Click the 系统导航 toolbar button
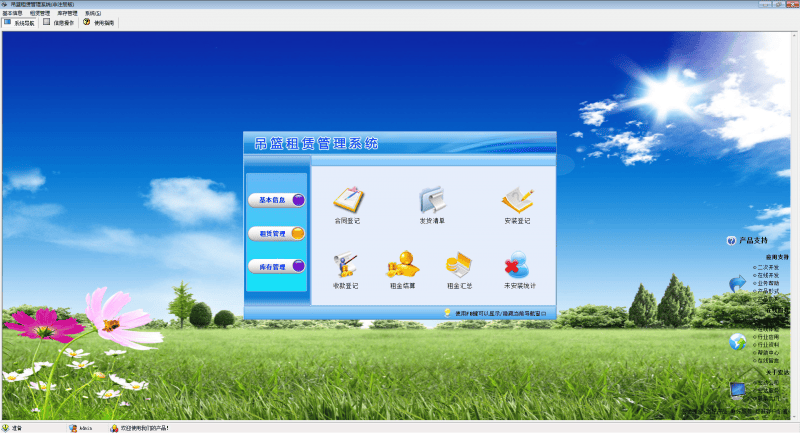Screen dimensions: 800x433 click(x=20, y=22)
